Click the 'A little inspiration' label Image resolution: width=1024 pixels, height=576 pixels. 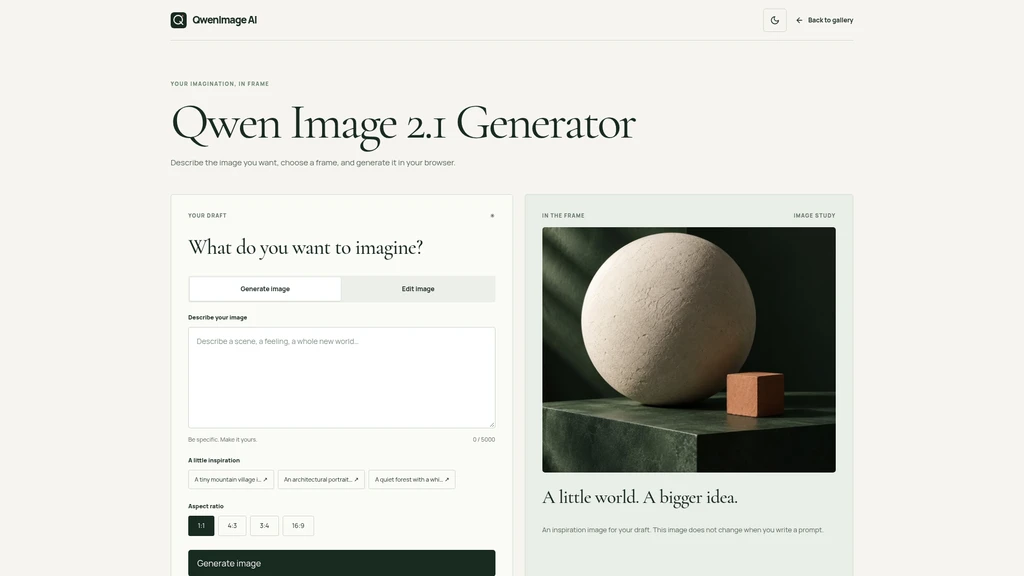pyautogui.click(x=214, y=460)
